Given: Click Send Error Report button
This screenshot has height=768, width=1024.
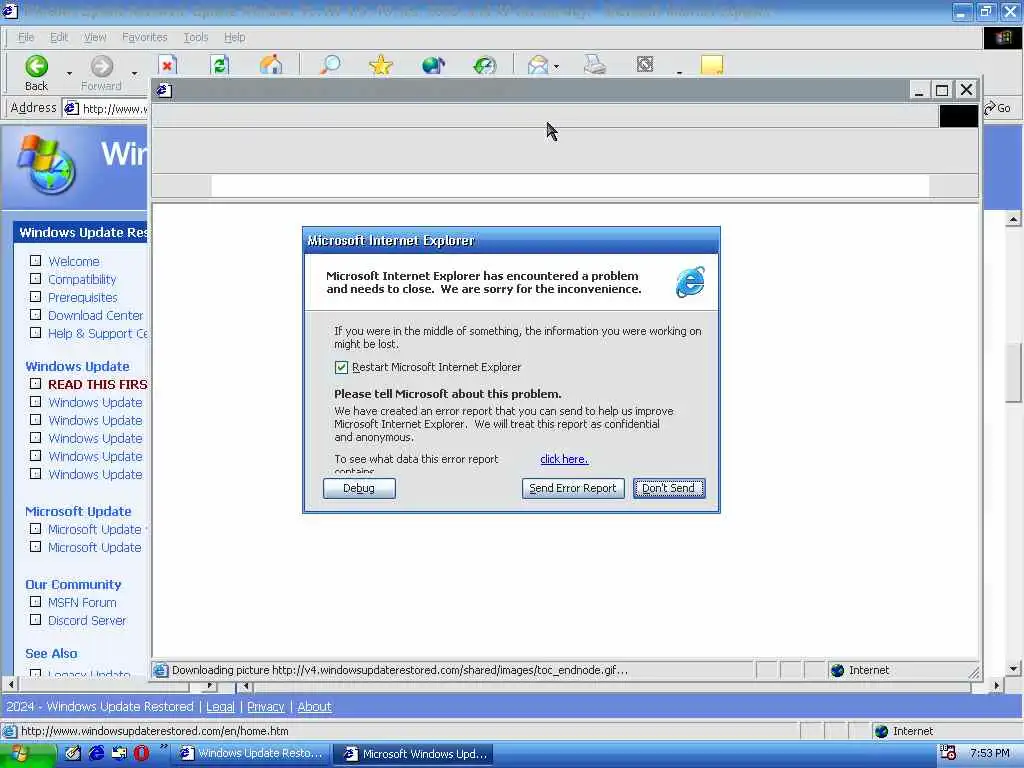Looking at the screenshot, I should pos(573,488).
